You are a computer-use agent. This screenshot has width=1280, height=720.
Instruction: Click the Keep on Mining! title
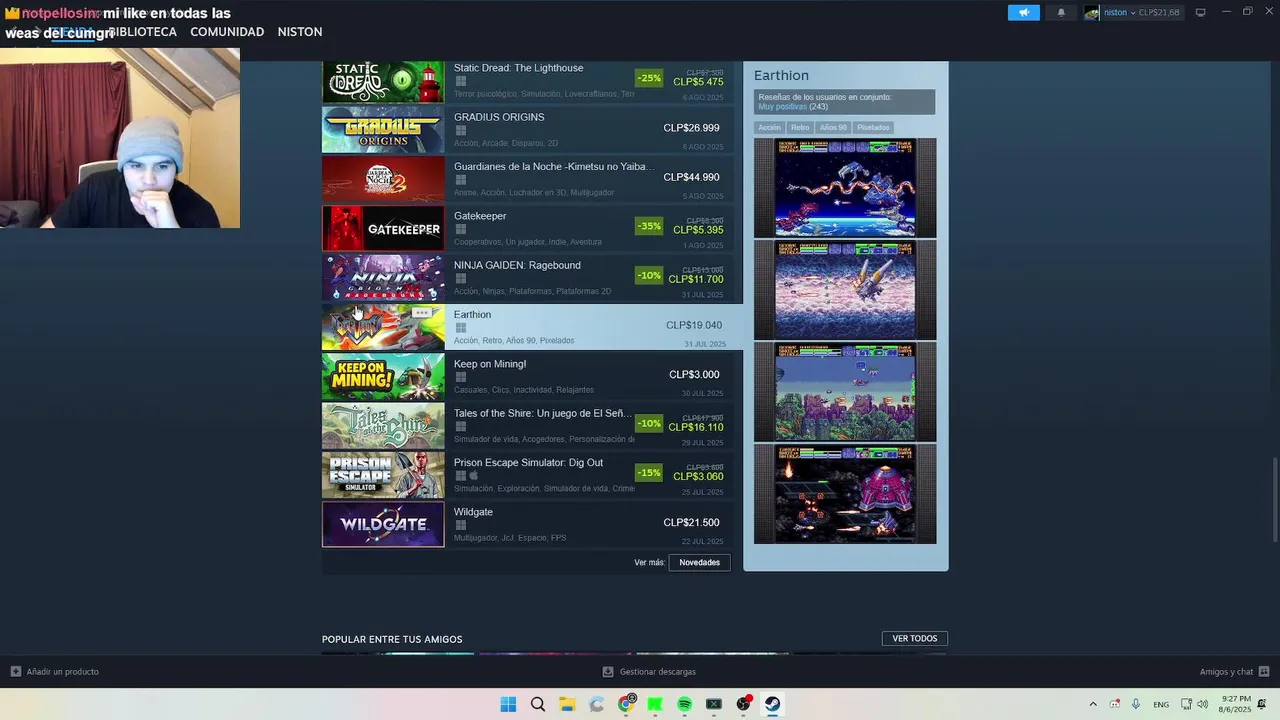[490, 364]
